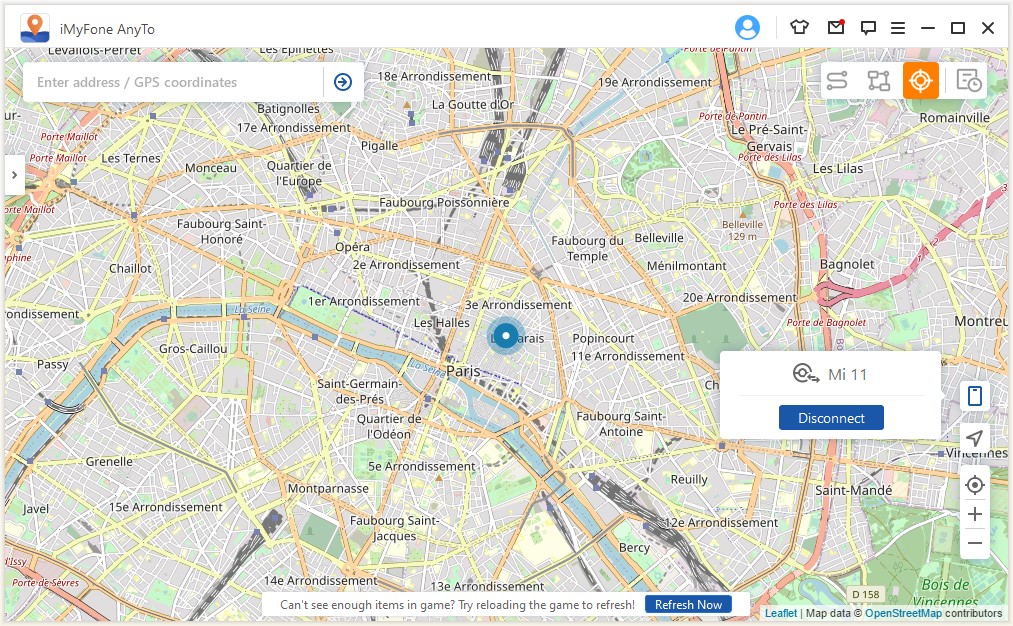
Task: Zoom out the map with minus button
Action: 975,543
